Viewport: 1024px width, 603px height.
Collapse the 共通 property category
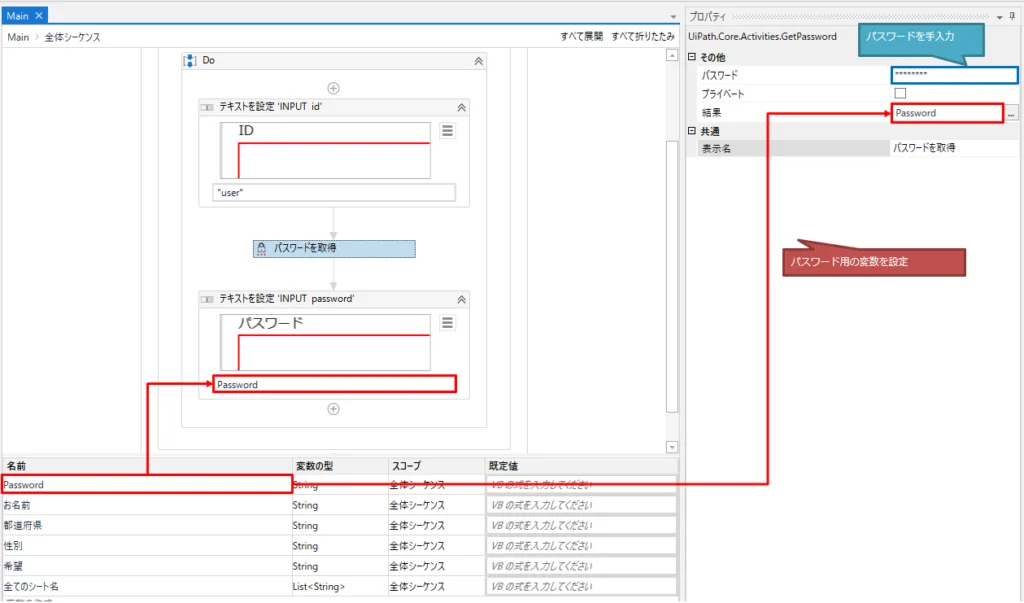692,131
